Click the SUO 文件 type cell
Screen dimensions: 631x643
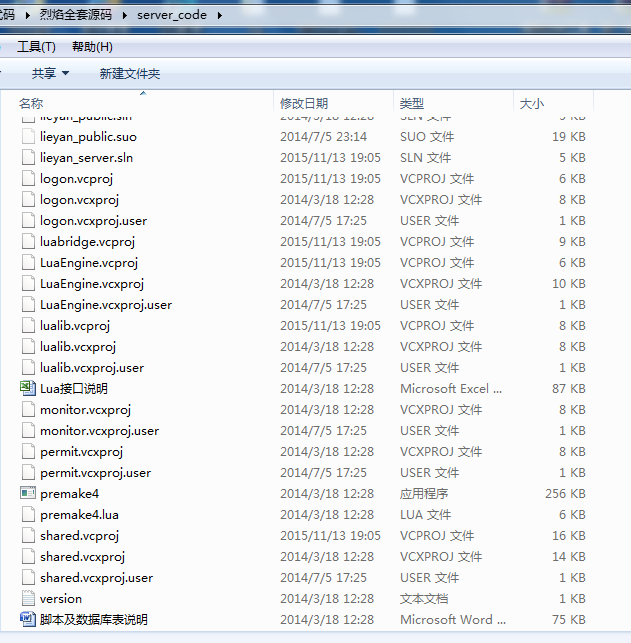[x=427, y=137]
